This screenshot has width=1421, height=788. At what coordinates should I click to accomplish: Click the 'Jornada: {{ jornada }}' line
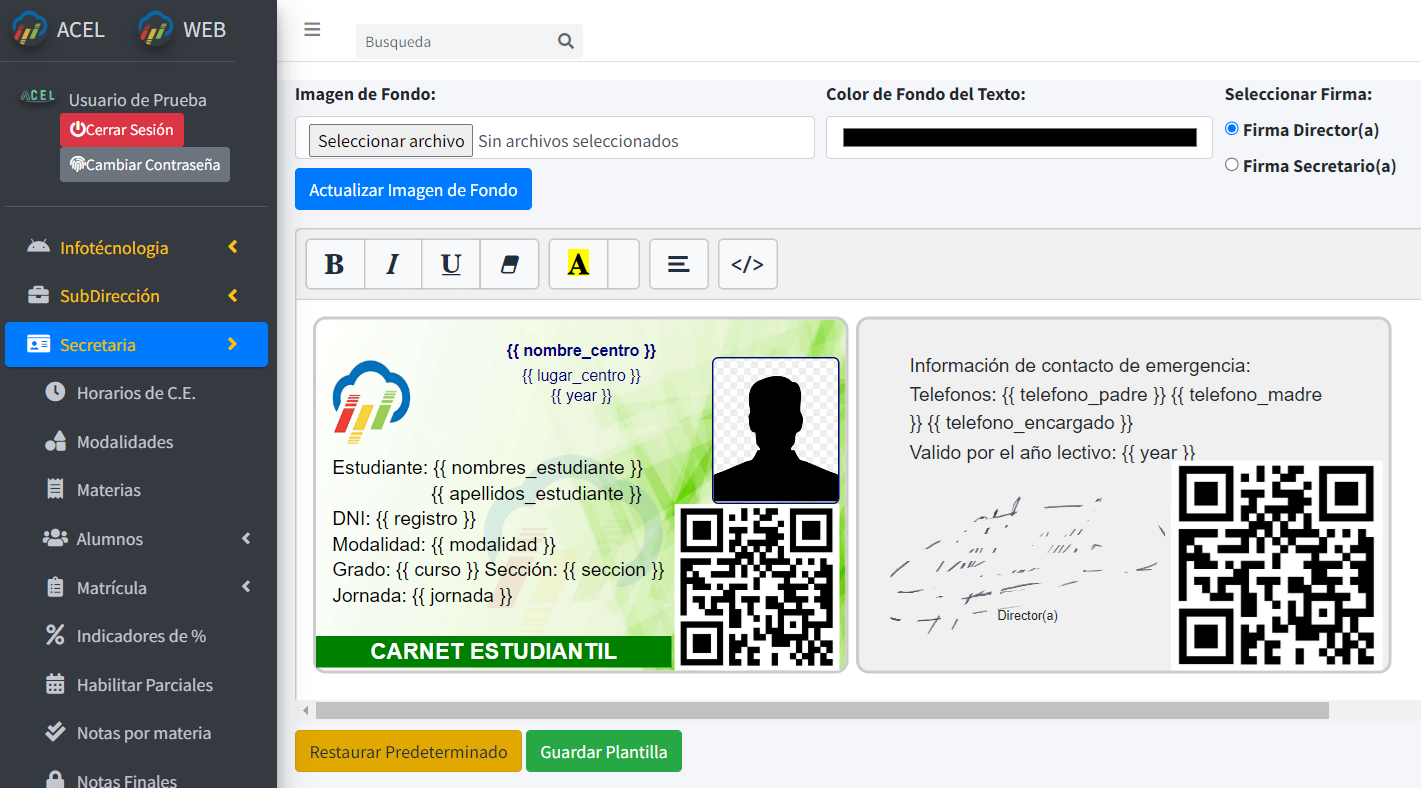tap(422, 595)
